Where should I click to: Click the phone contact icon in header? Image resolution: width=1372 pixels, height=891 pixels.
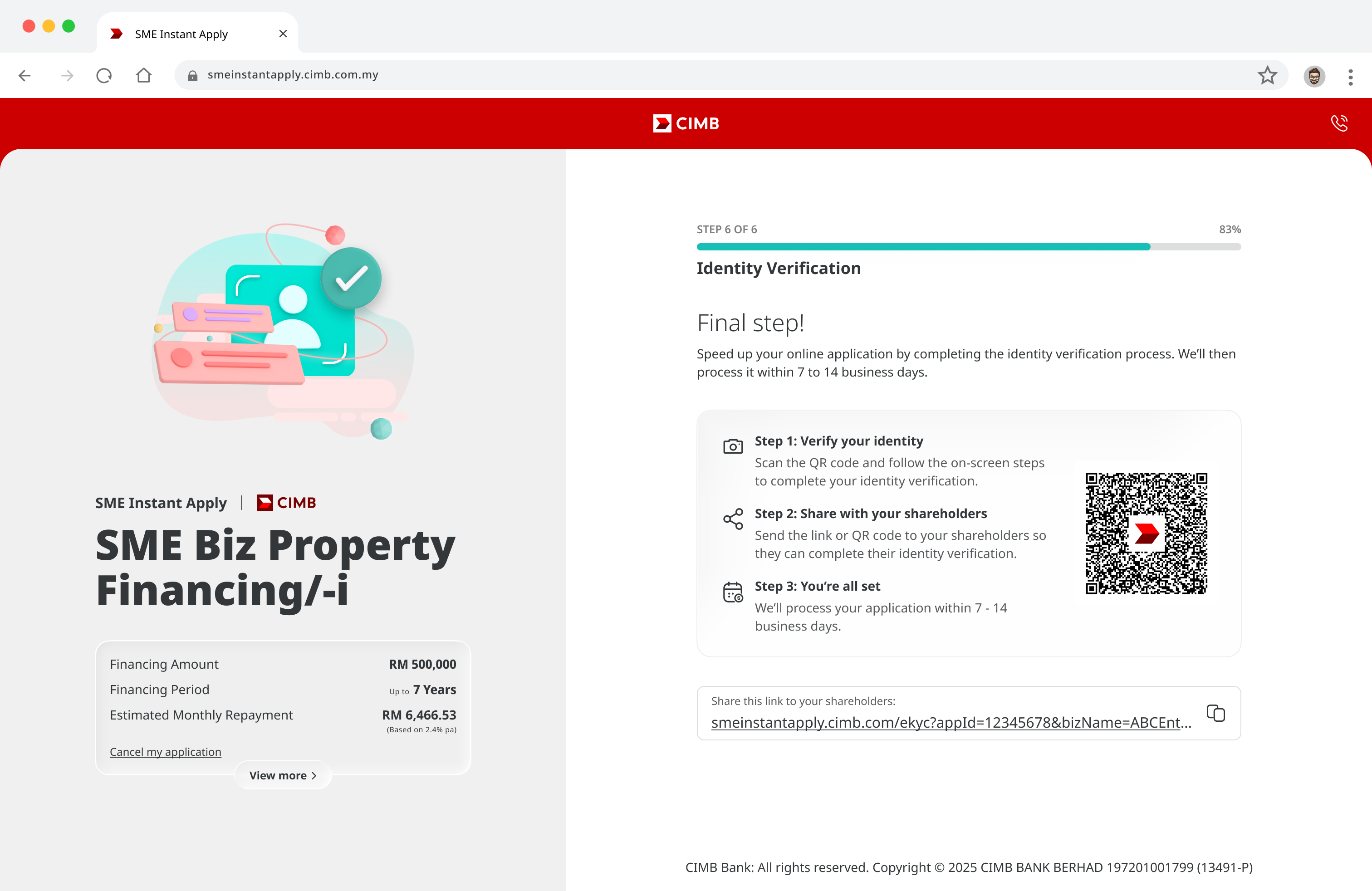pos(1339,123)
